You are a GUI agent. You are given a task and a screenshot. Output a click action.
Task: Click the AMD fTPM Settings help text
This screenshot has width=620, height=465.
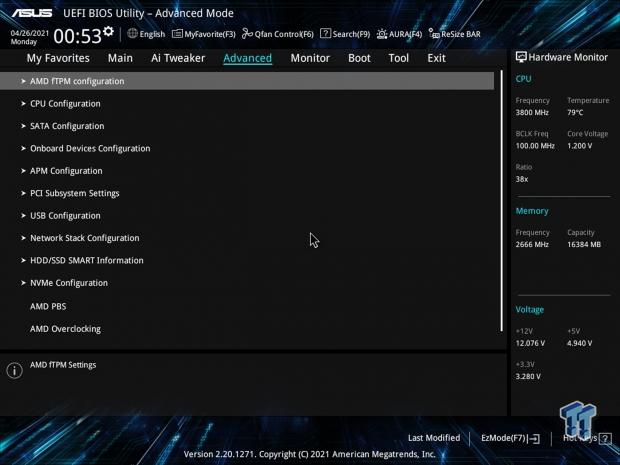[x=63, y=365]
